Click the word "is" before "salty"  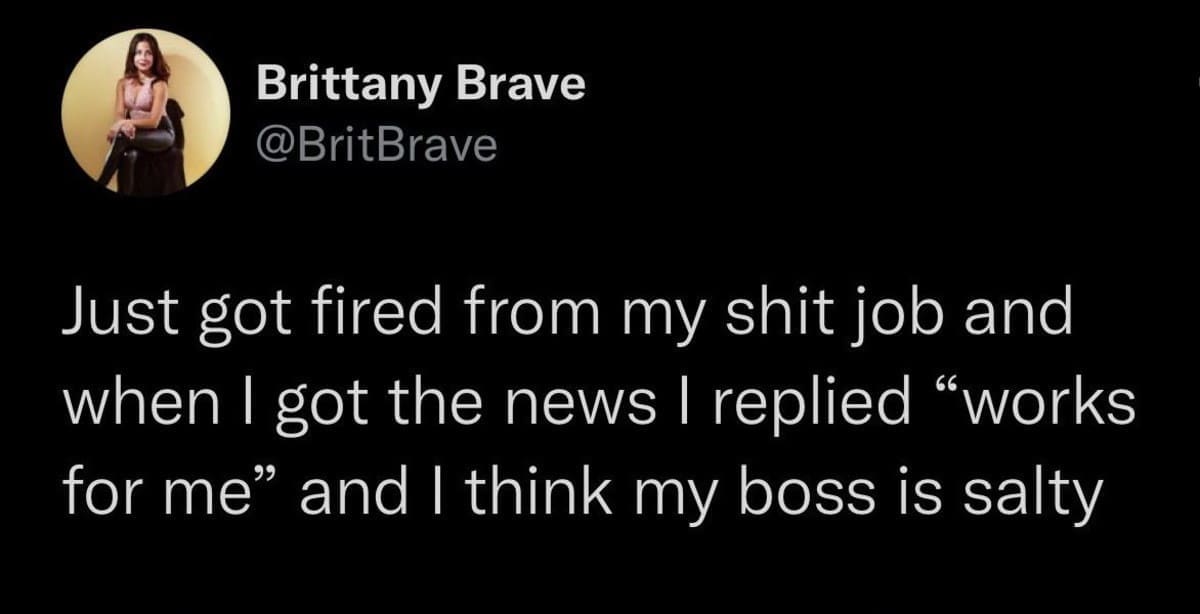[910, 494]
